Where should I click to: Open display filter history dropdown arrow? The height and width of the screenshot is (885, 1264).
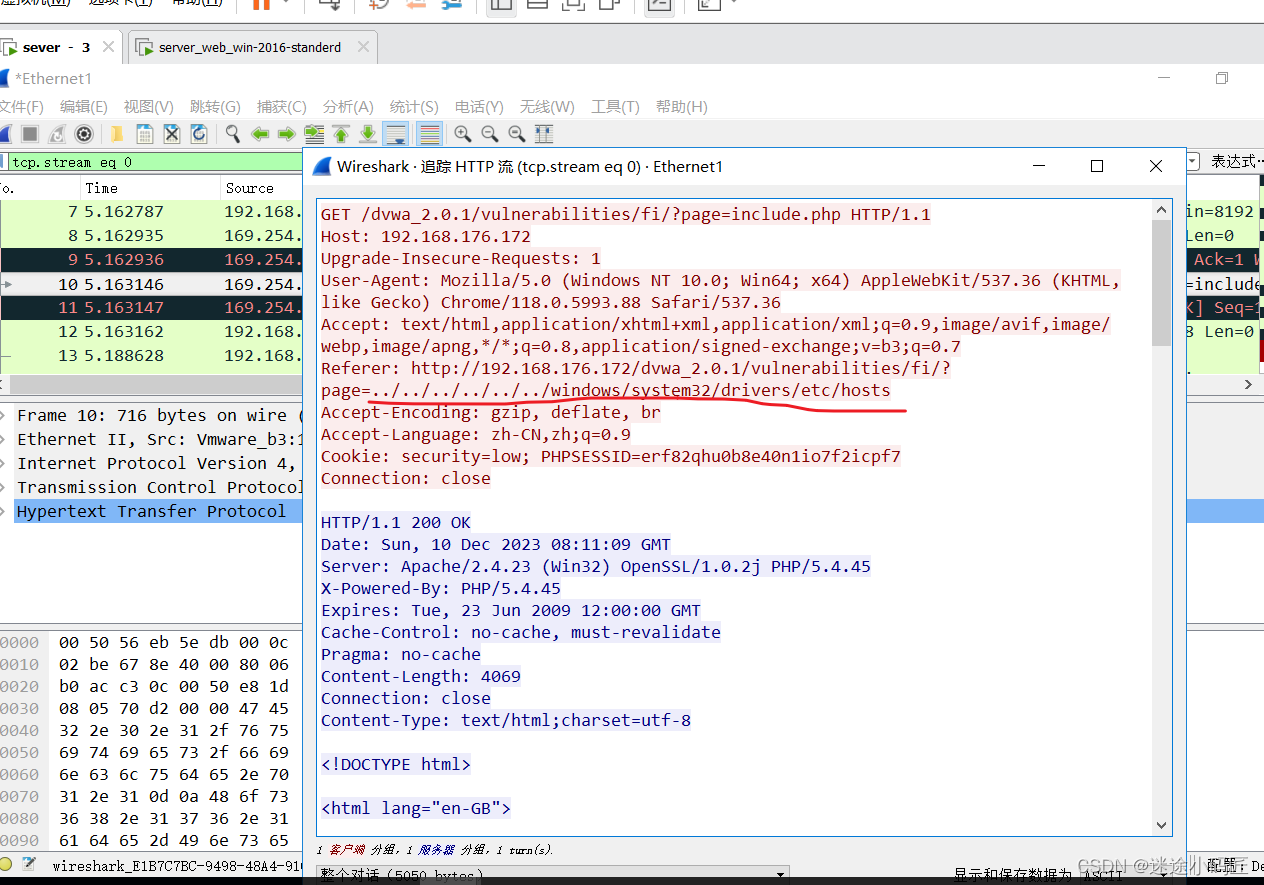click(1192, 161)
